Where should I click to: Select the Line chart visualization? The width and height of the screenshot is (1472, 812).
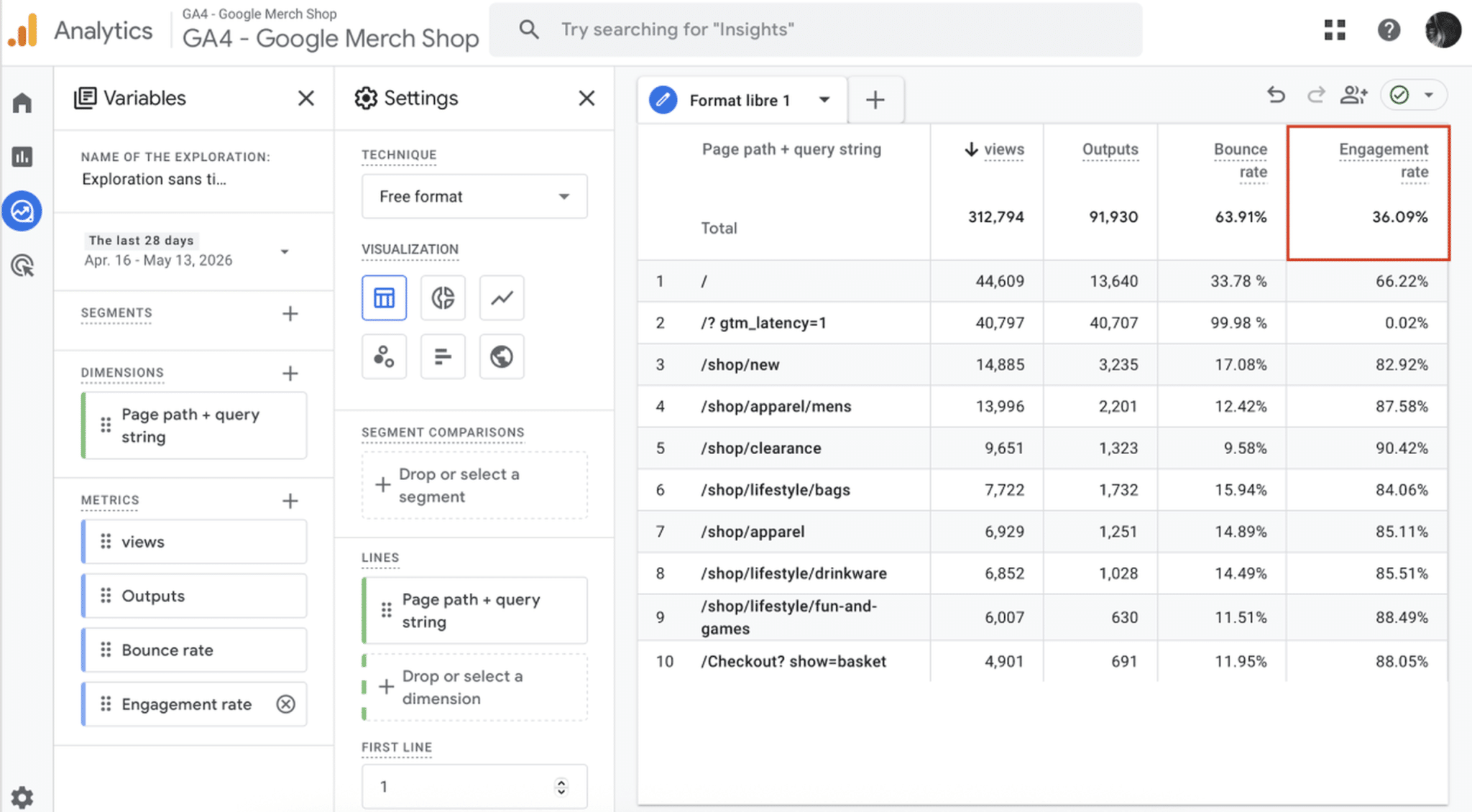pyautogui.click(x=502, y=297)
